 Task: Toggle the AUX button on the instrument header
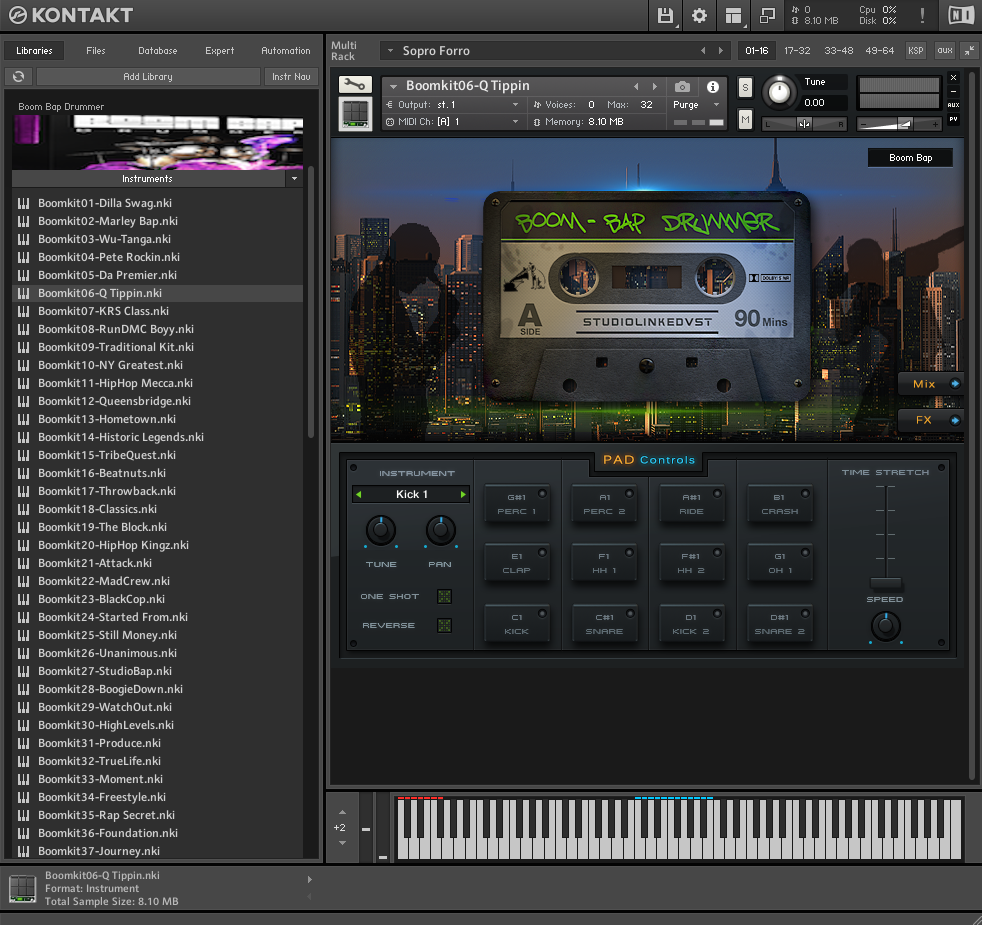click(x=953, y=105)
